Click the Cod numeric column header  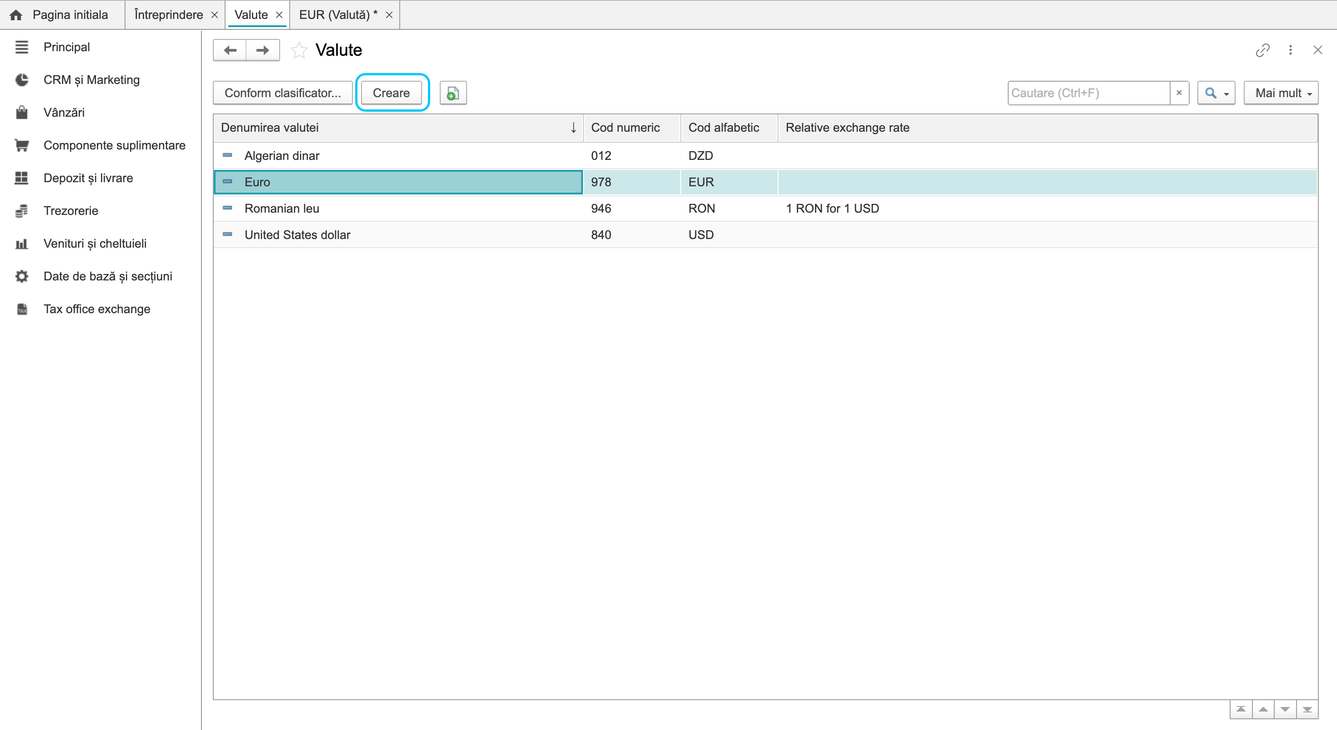(632, 128)
